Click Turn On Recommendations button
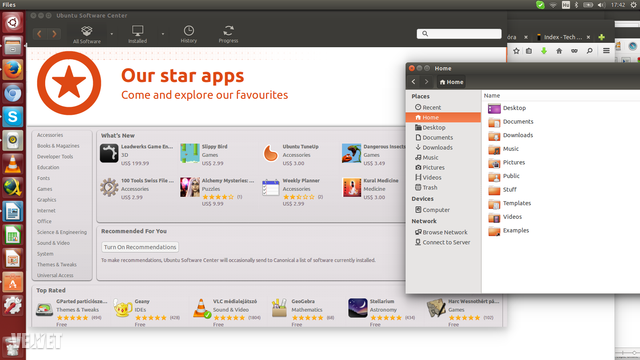This screenshot has width=640, height=360. coord(140,247)
